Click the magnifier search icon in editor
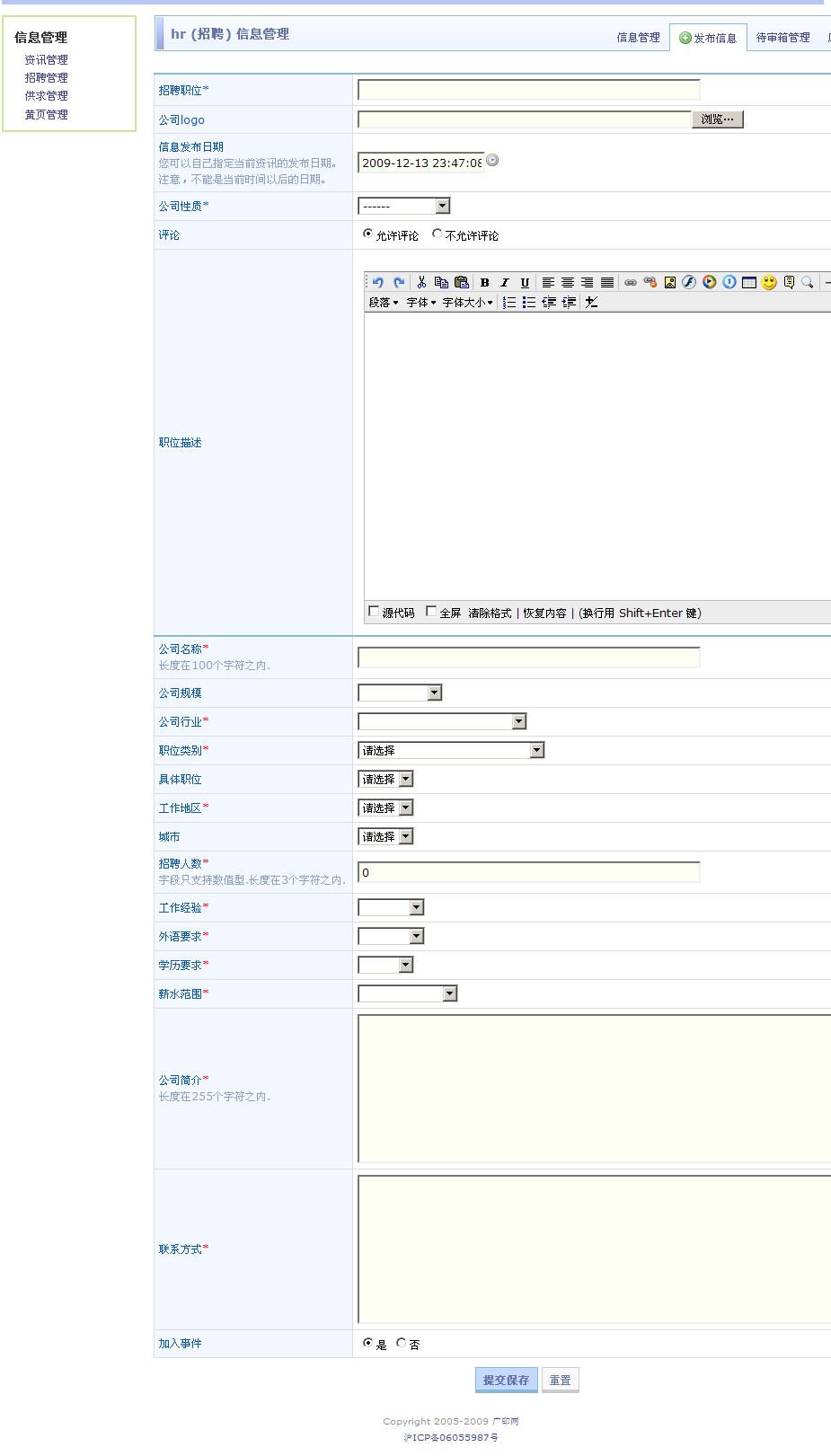The image size is (831, 1456). [x=808, y=282]
